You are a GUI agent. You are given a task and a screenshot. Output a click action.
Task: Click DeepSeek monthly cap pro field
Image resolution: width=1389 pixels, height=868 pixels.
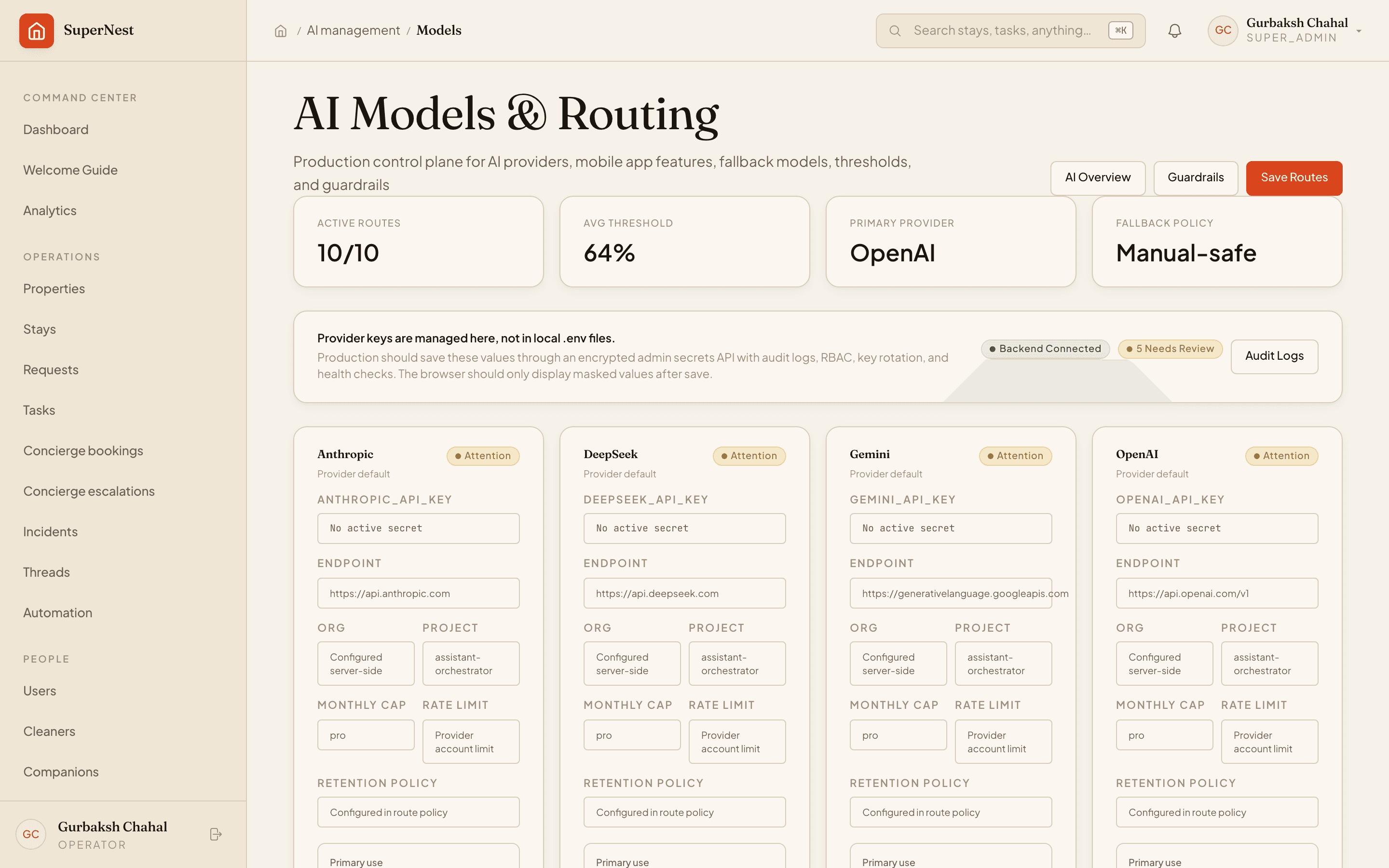click(x=632, y=735)
